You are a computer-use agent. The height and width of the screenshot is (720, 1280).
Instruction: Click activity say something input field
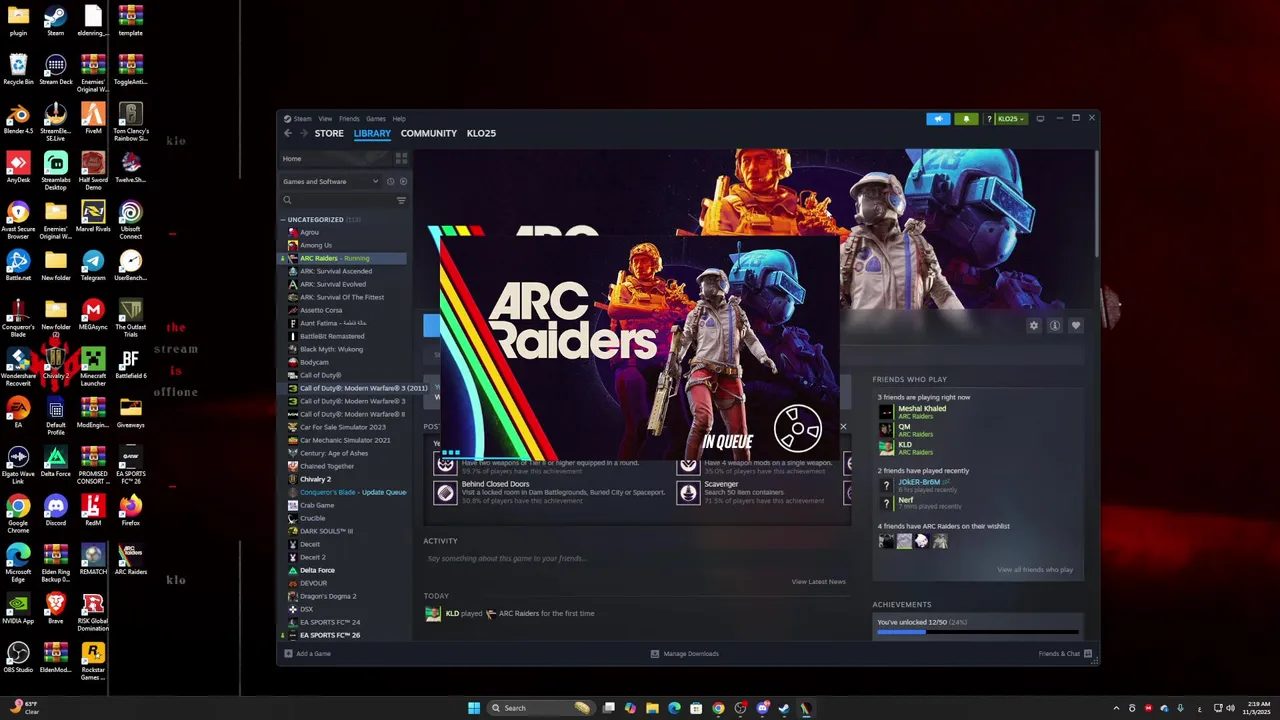pyautogui.click(x=636, y=558)
